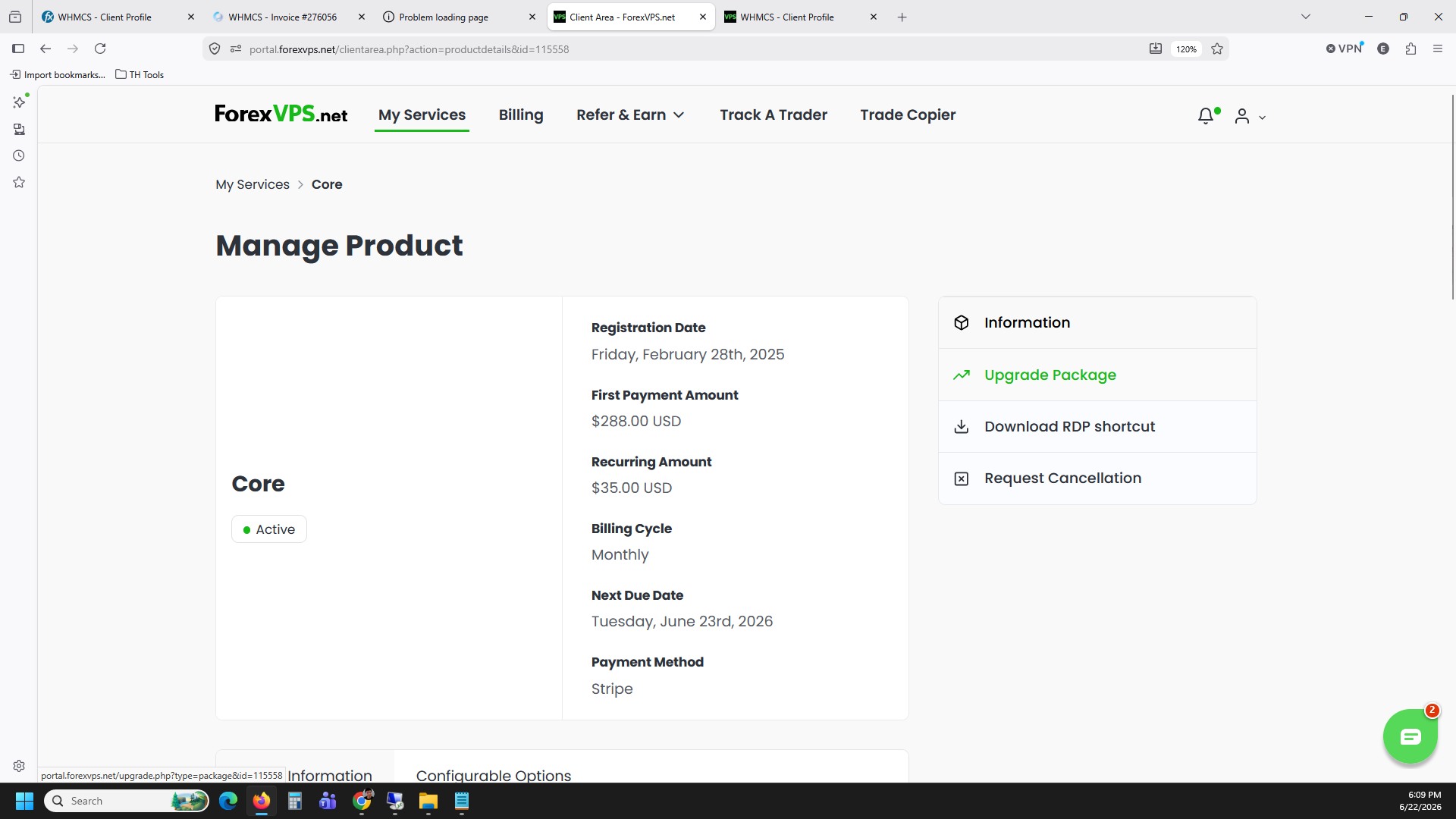Click the Information cube icon
The width and height of the screenshot is (1456, 819).
click(x=961, y=322)
